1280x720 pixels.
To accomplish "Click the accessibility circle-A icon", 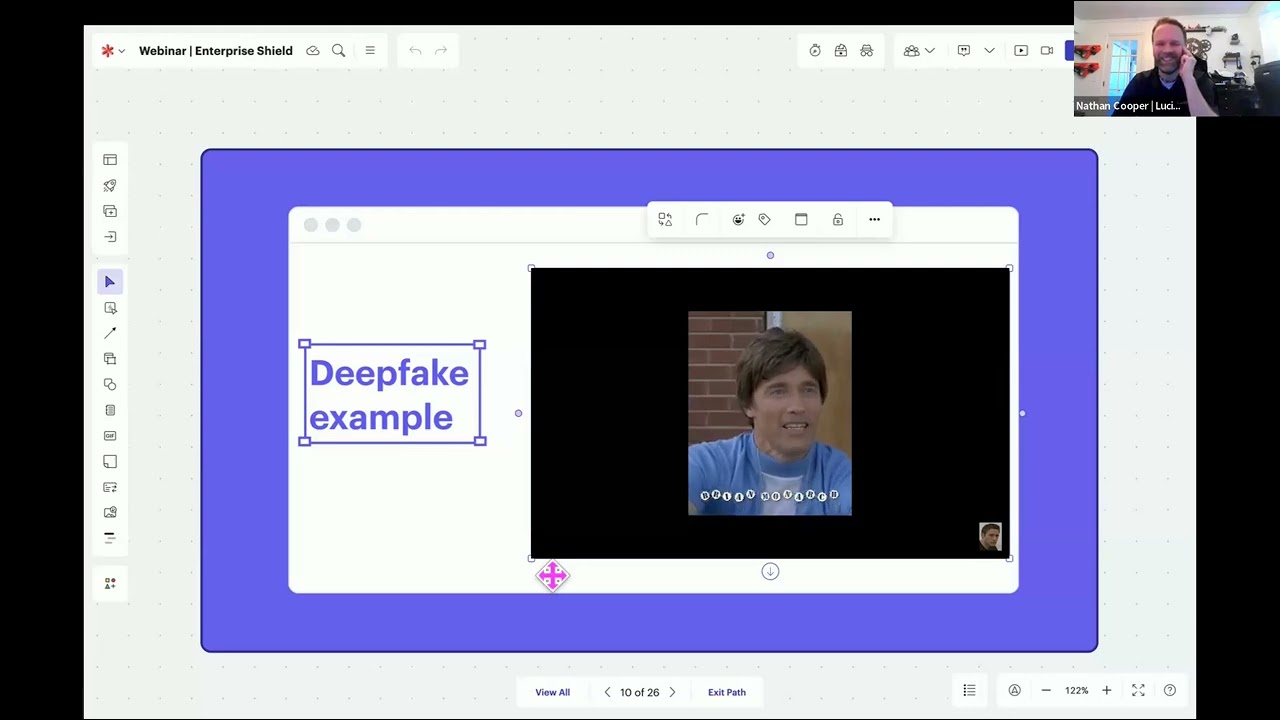I will point(1014,691).
